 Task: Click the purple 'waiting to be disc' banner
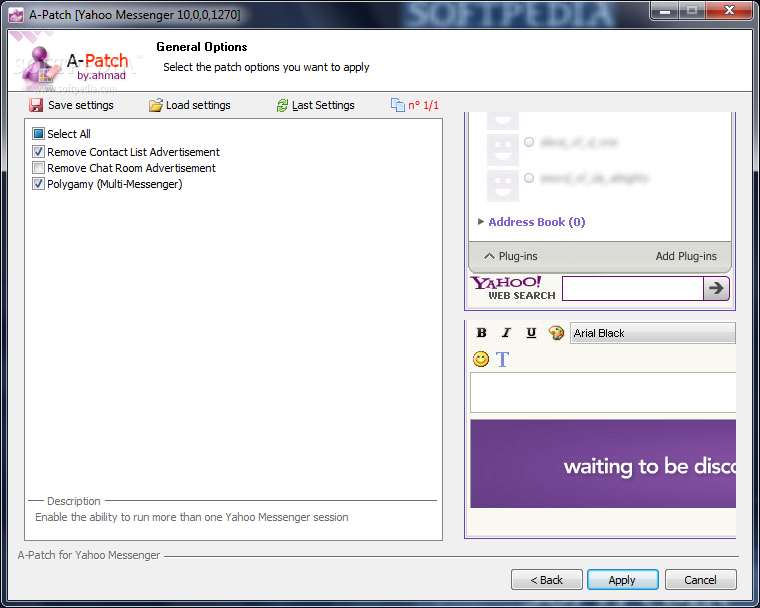pos(603,464)
